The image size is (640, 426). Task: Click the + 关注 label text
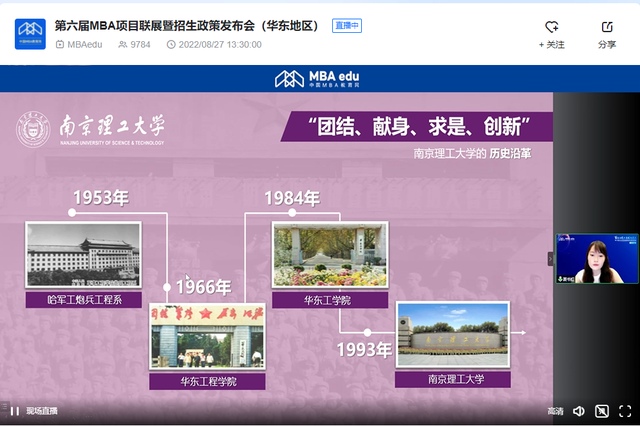pyautogui.click(x=551, y=44)
